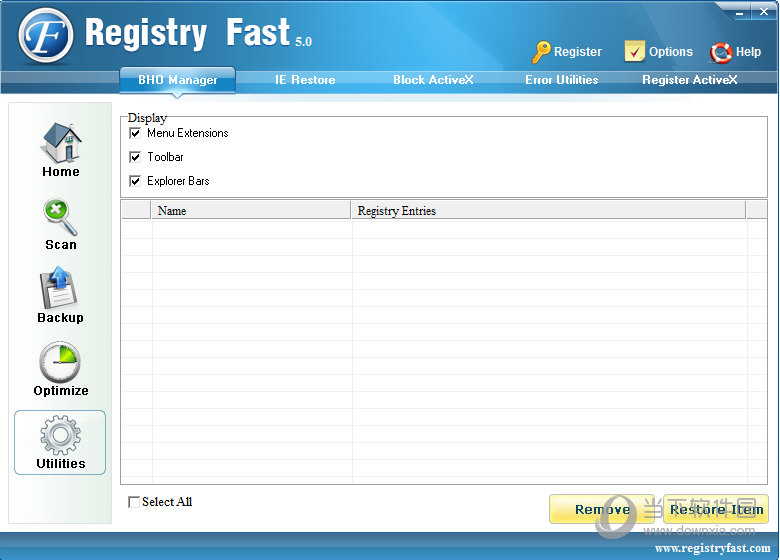This screenshot has width=780, height=560.
Task: Open the Home section in sidebar
Action: pos(61,150)
